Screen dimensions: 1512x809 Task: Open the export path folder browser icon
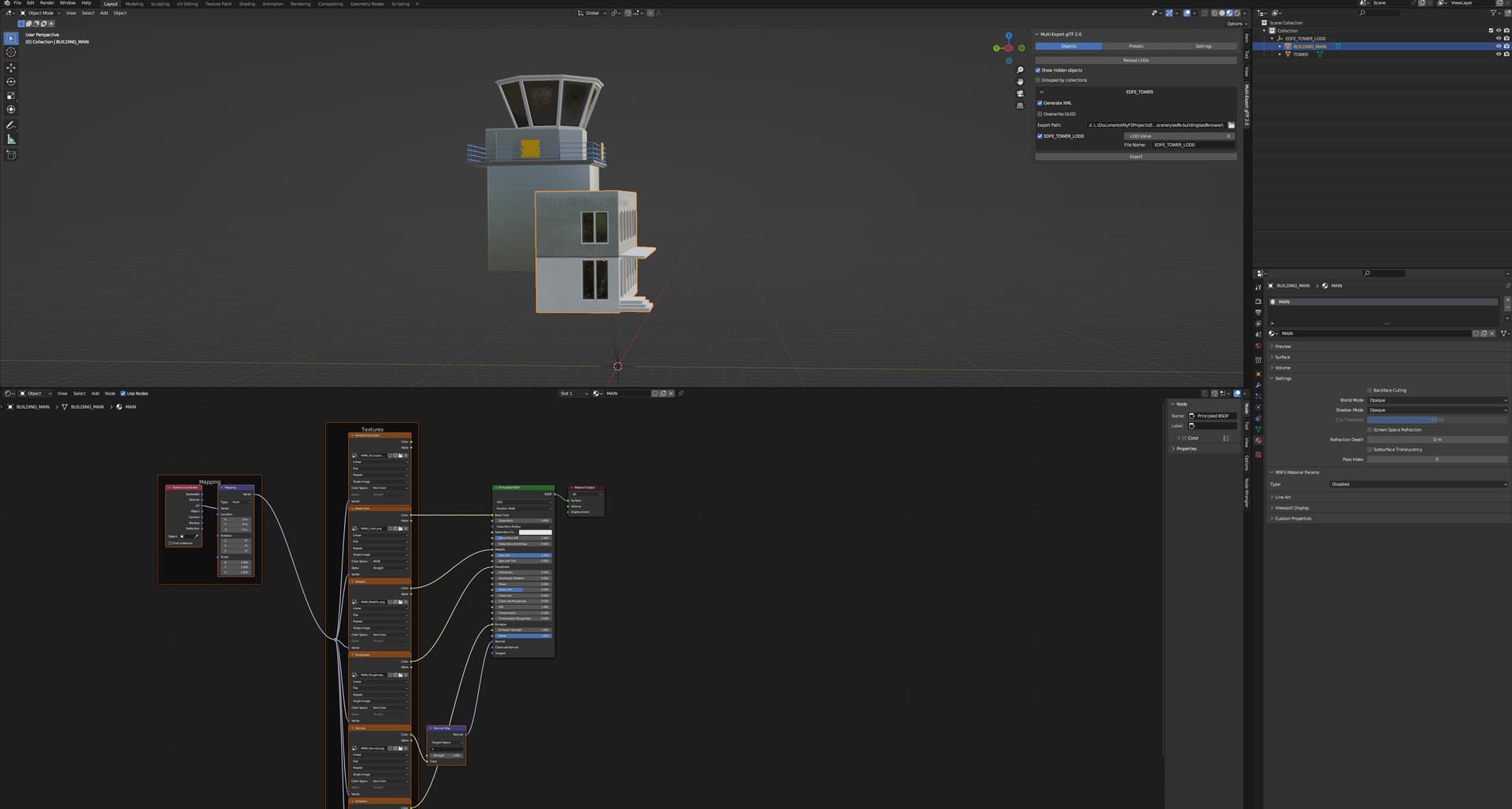[x=1232, y=125]
